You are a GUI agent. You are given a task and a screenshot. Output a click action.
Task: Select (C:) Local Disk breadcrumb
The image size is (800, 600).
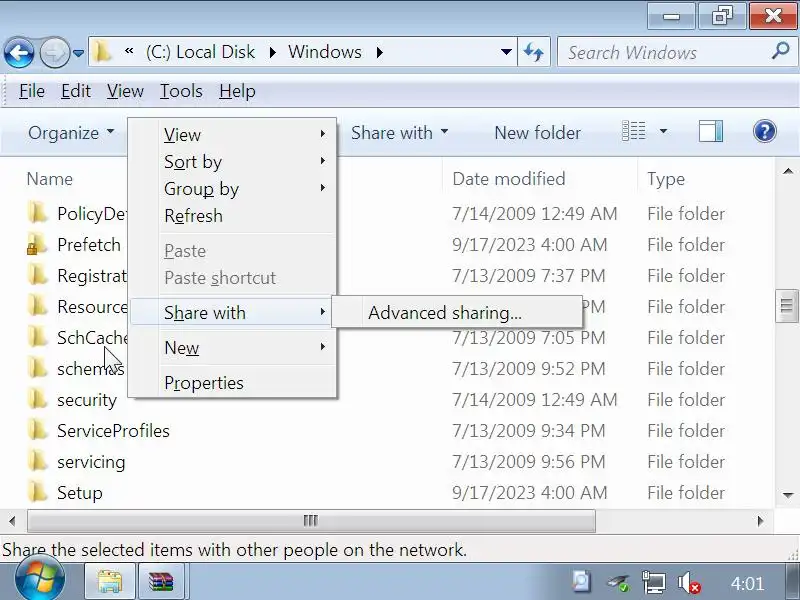click(x=200, y=52)
